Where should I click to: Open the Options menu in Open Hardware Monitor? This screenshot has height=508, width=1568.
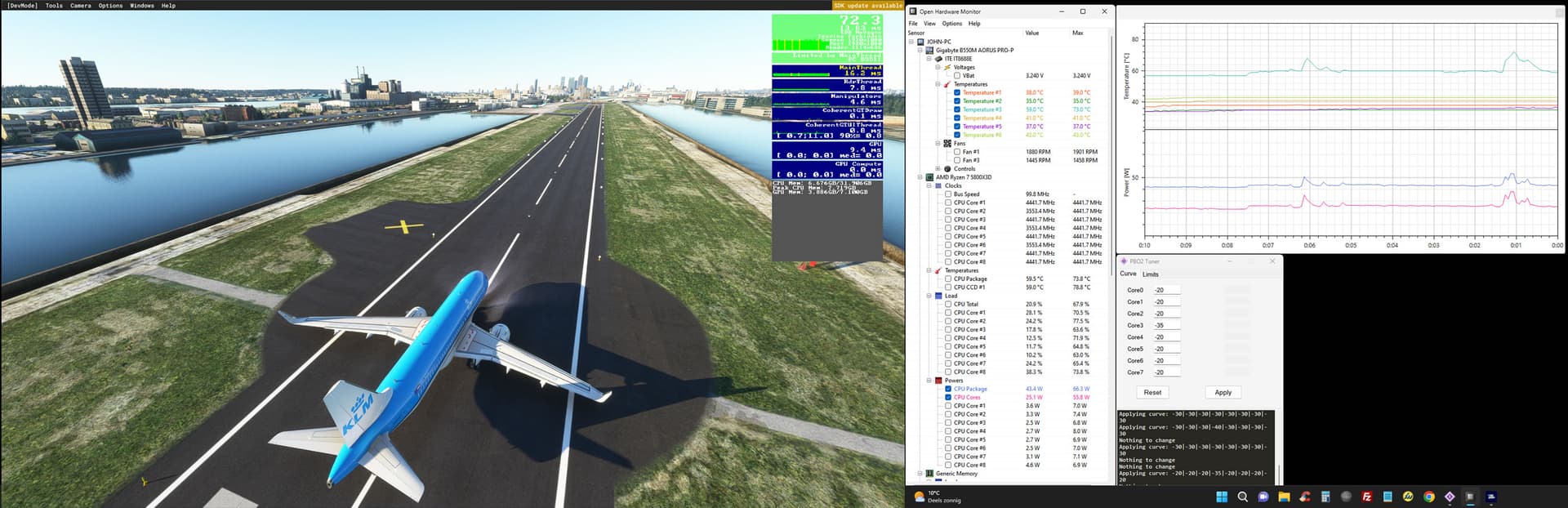[952, 24]
